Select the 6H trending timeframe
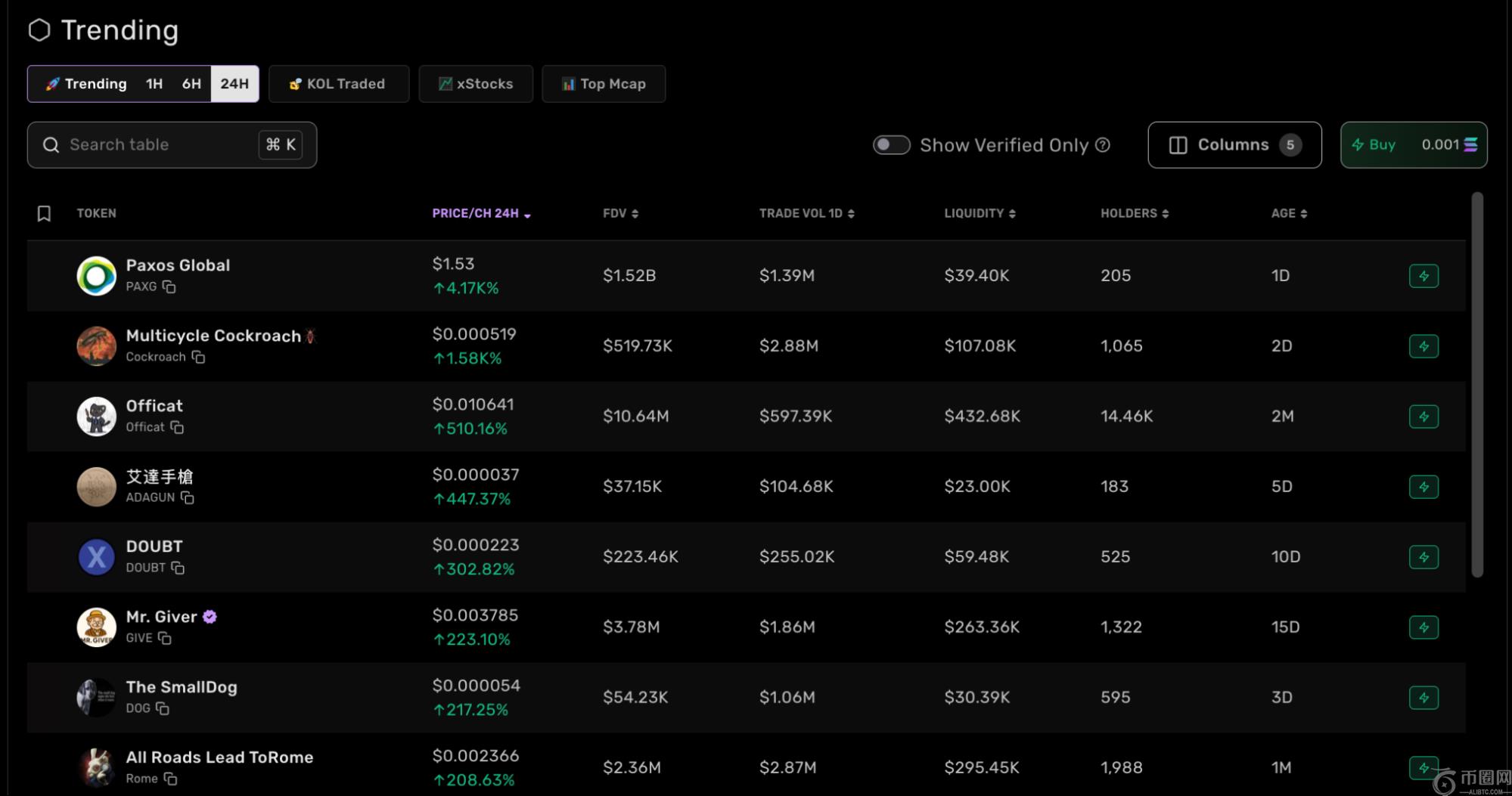Screen dimensions: 1512x796 point(191,84)
